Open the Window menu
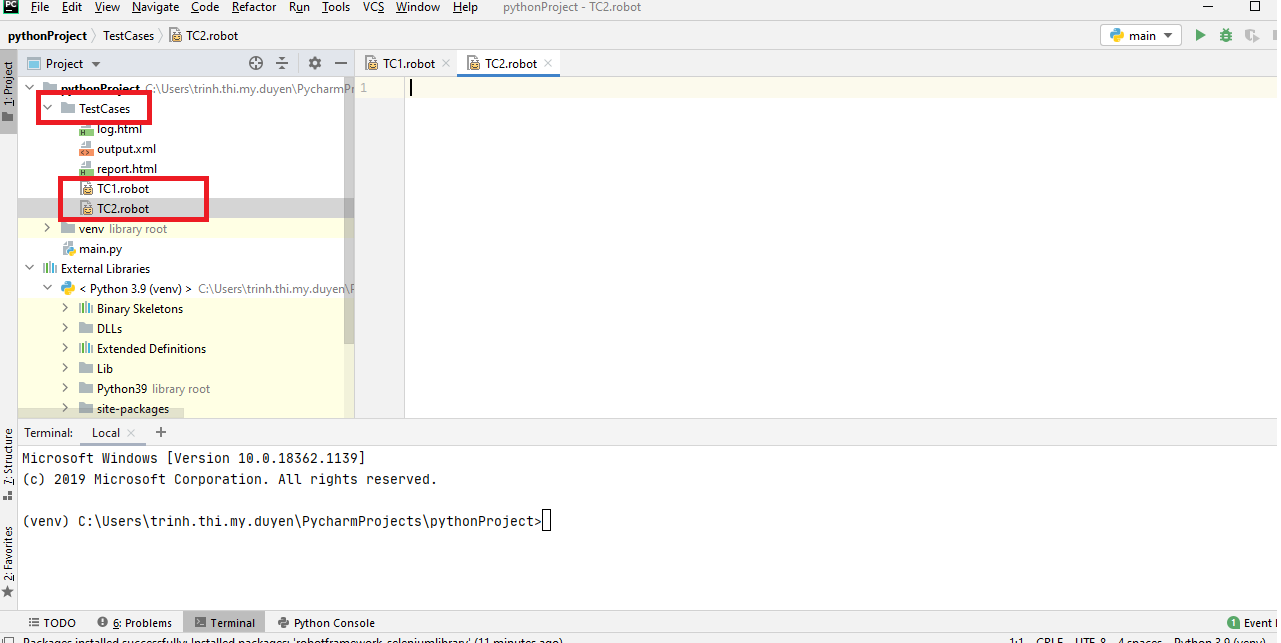This screenshot has height=643, width=1281. (x=418, y=7)
